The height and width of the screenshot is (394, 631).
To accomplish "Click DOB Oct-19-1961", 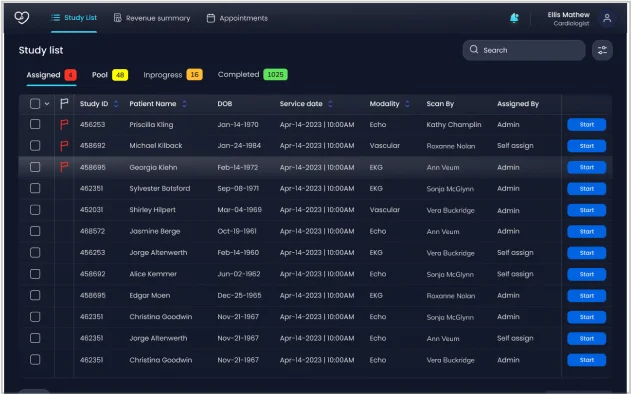I will click(x=237, y=231).
